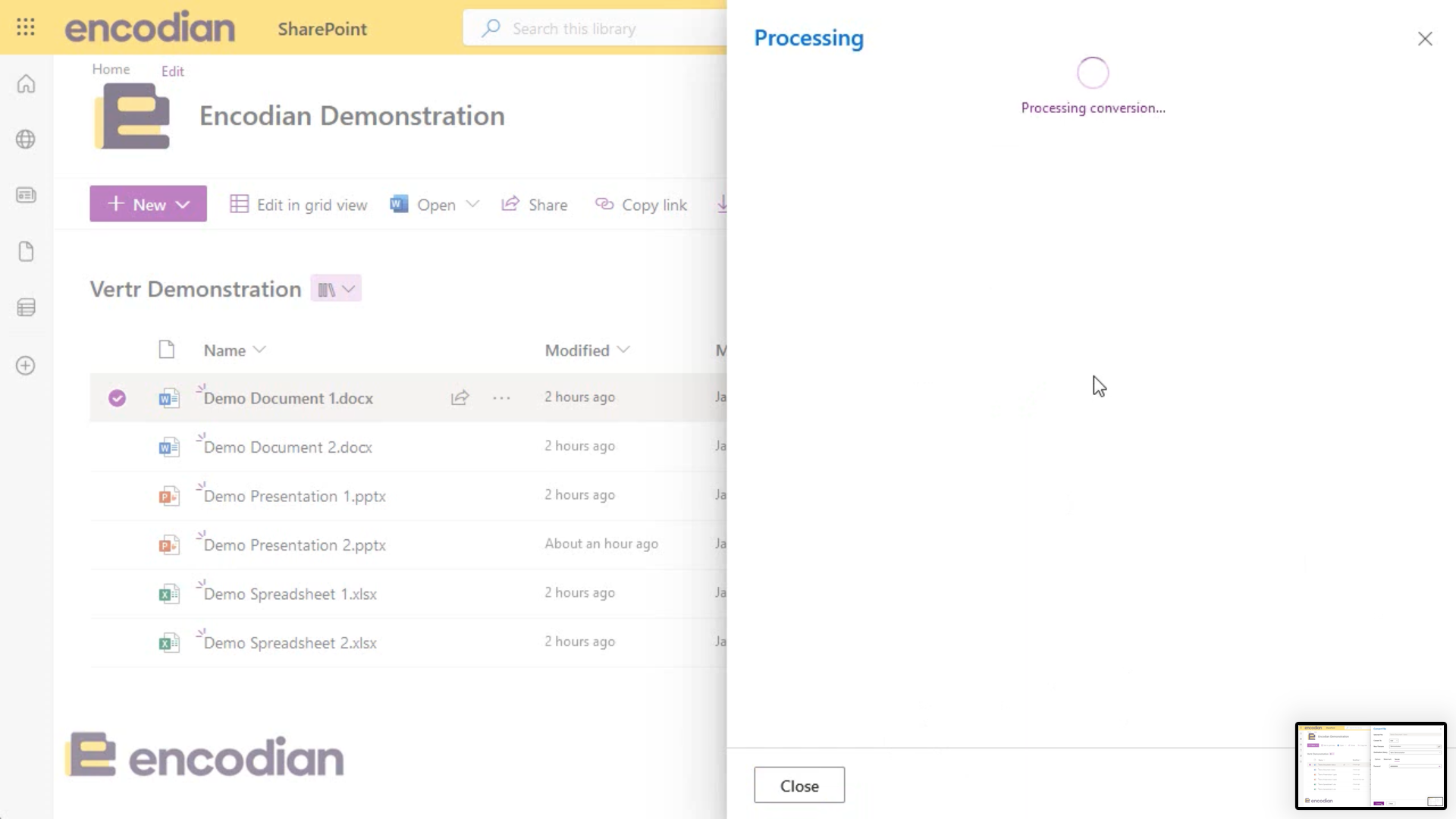The image size is (1456, 819).
Task: Deselect the Demo Document 1.docx checkmark
Action: [x=117, y=398]
